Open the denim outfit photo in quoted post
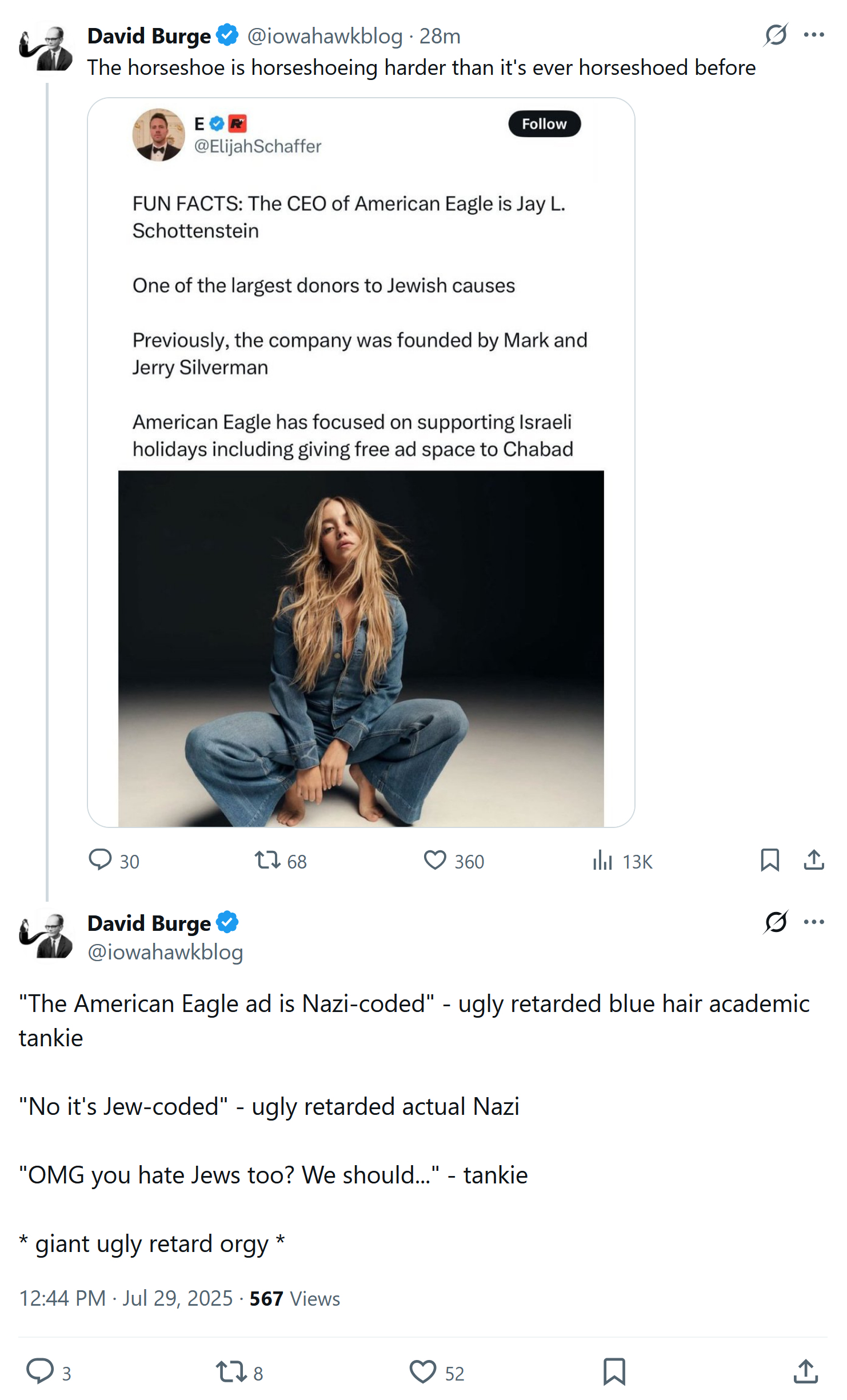This screenshot has width=847, height=1400. [361, 648]
